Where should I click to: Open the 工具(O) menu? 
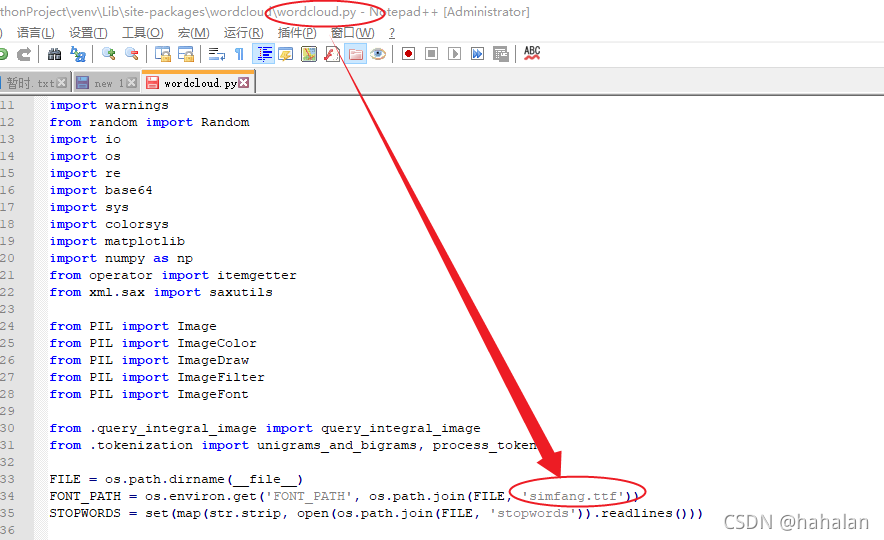click(143, 33)
